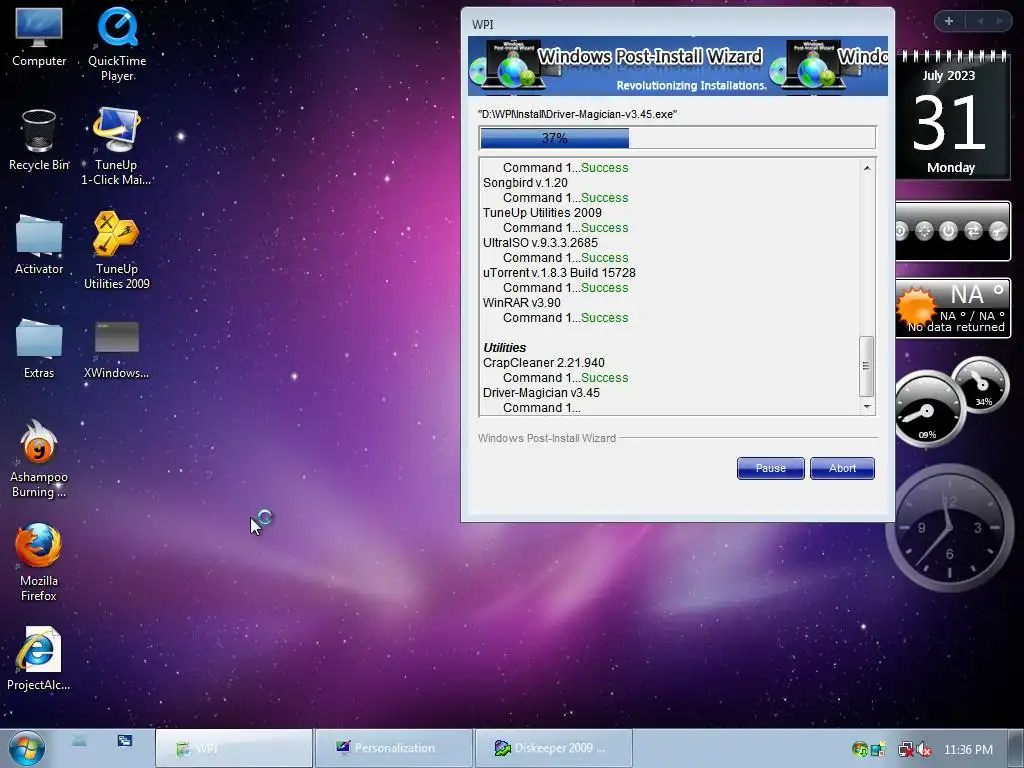The height and width of the screenshot is (768, 1024).
Task: Click the Driver-Magician-v3.45.exe install path text
Action: coord(577,114)
